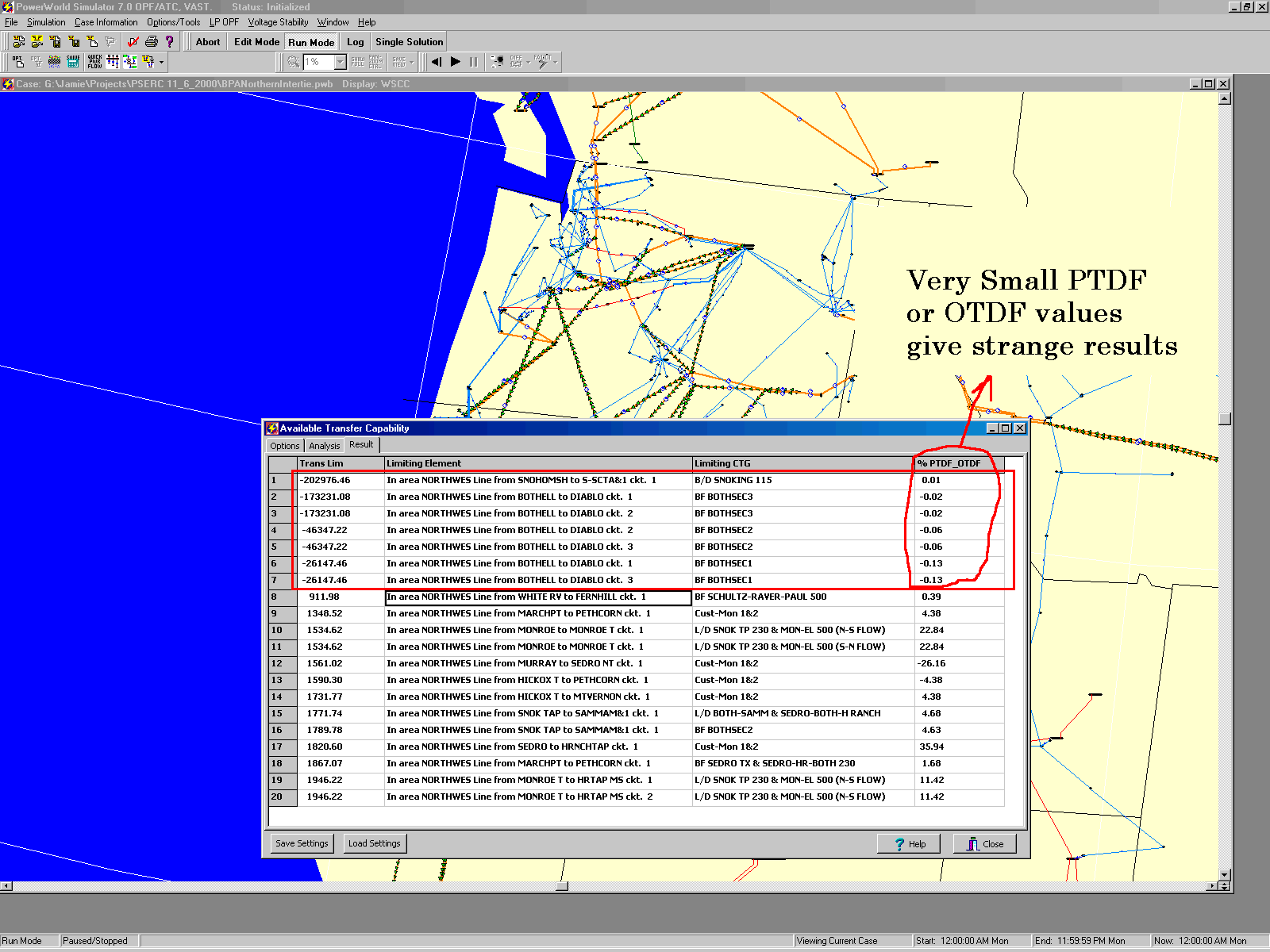Viewport: 1270px width, 952px height.
Task: Expand dropdown arrow beside the bus view icon
Action: click(x=162, y=62)
